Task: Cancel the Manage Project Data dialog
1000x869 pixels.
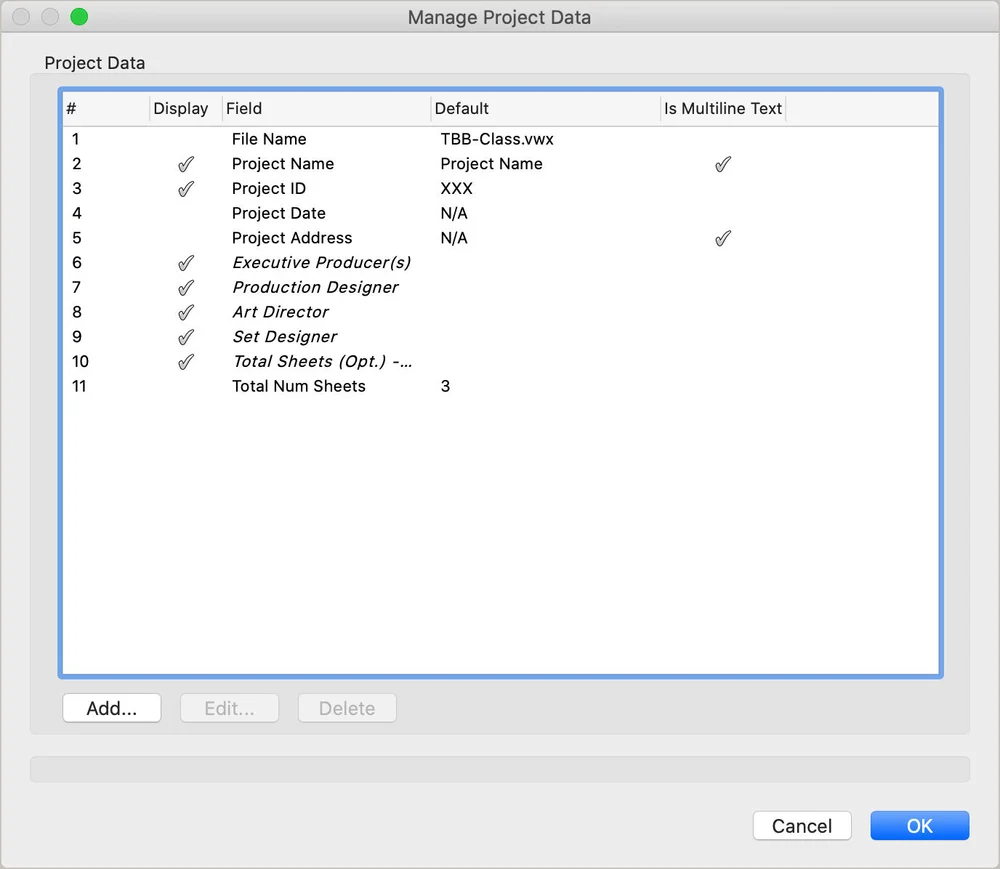Action: [802, 825]
